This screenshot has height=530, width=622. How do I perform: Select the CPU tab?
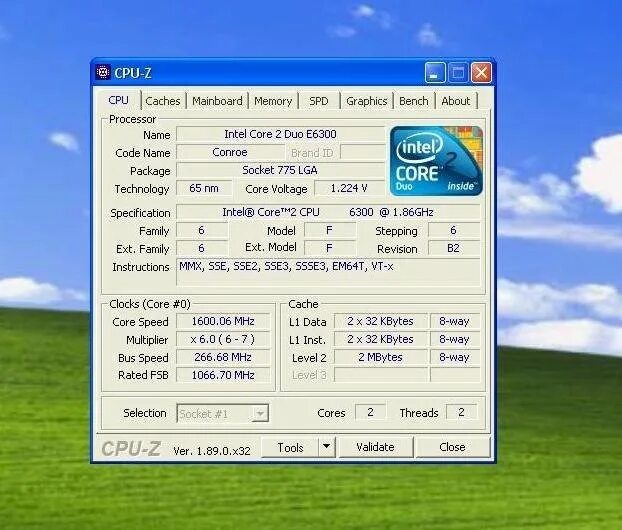click(x=118, y=100)
